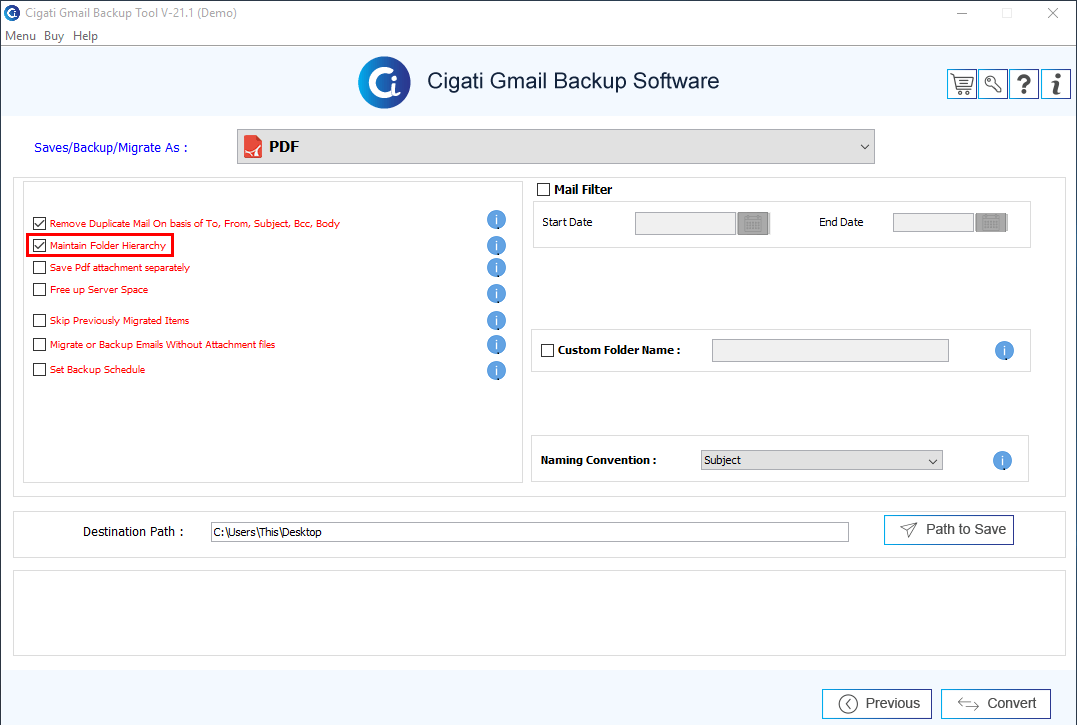Enable the Mail Filter checkbox
1077x725 pixels.
tap(543, 189)
